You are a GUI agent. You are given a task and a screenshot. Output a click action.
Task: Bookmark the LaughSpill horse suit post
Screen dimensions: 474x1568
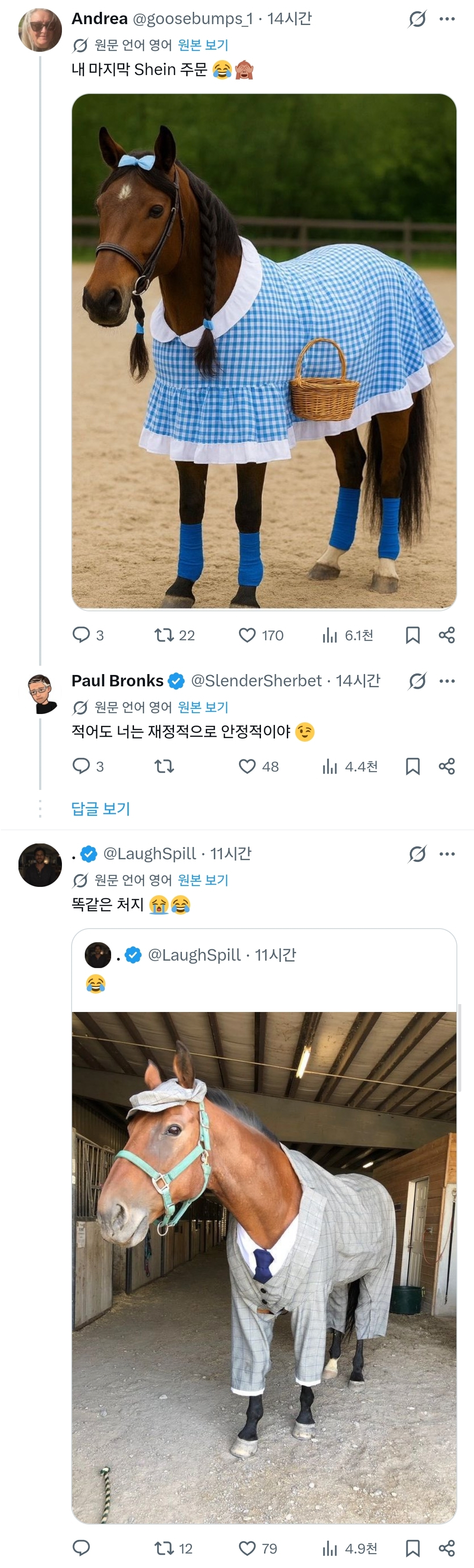coord(412,1548)
